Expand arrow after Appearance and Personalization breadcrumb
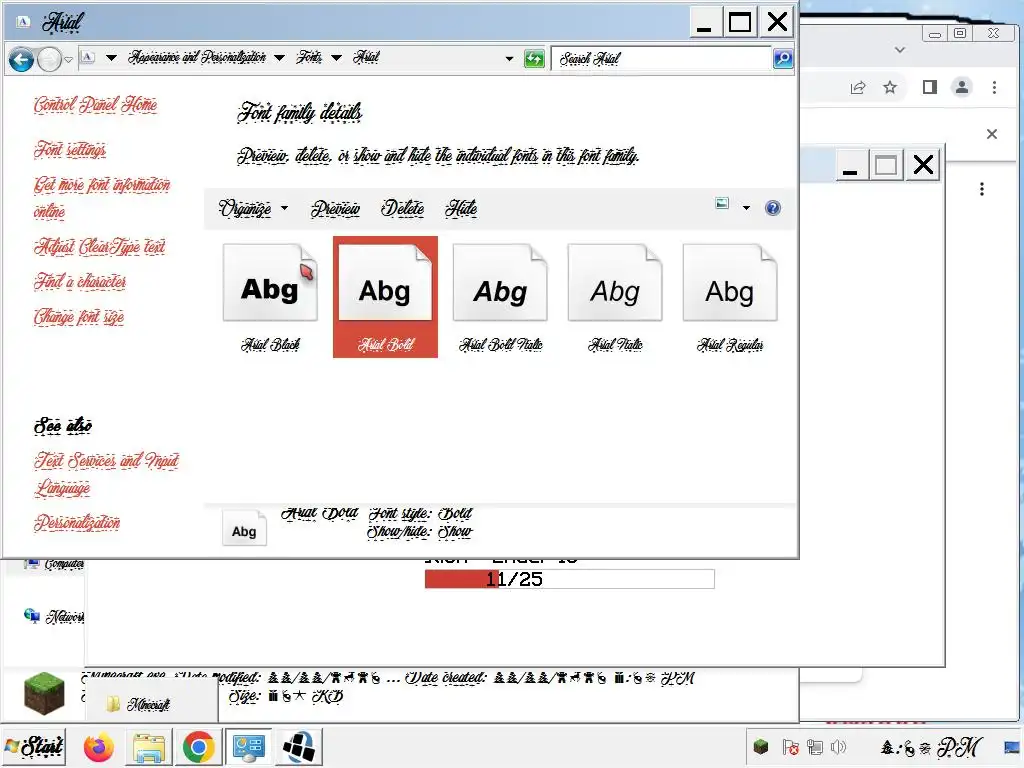The image size is (1024, 768). point(280,57)
